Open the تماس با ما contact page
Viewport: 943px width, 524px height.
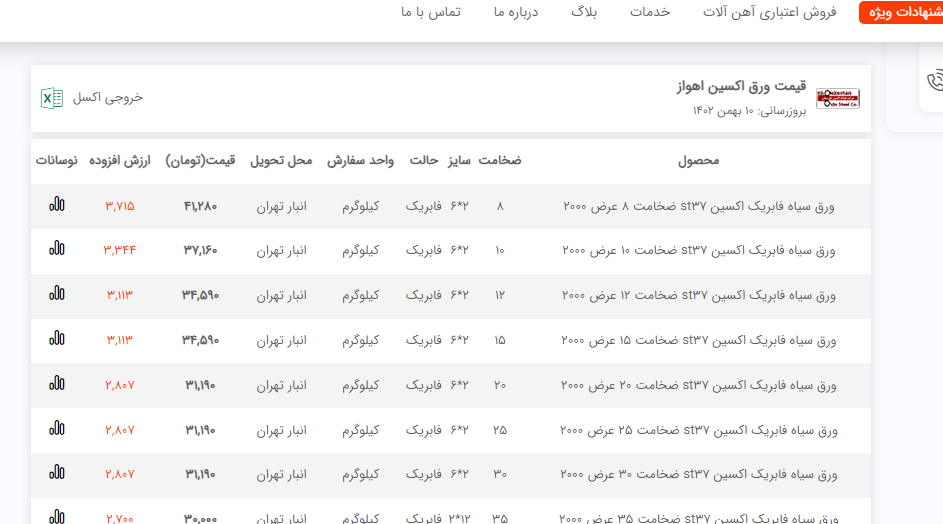[430, 13]
